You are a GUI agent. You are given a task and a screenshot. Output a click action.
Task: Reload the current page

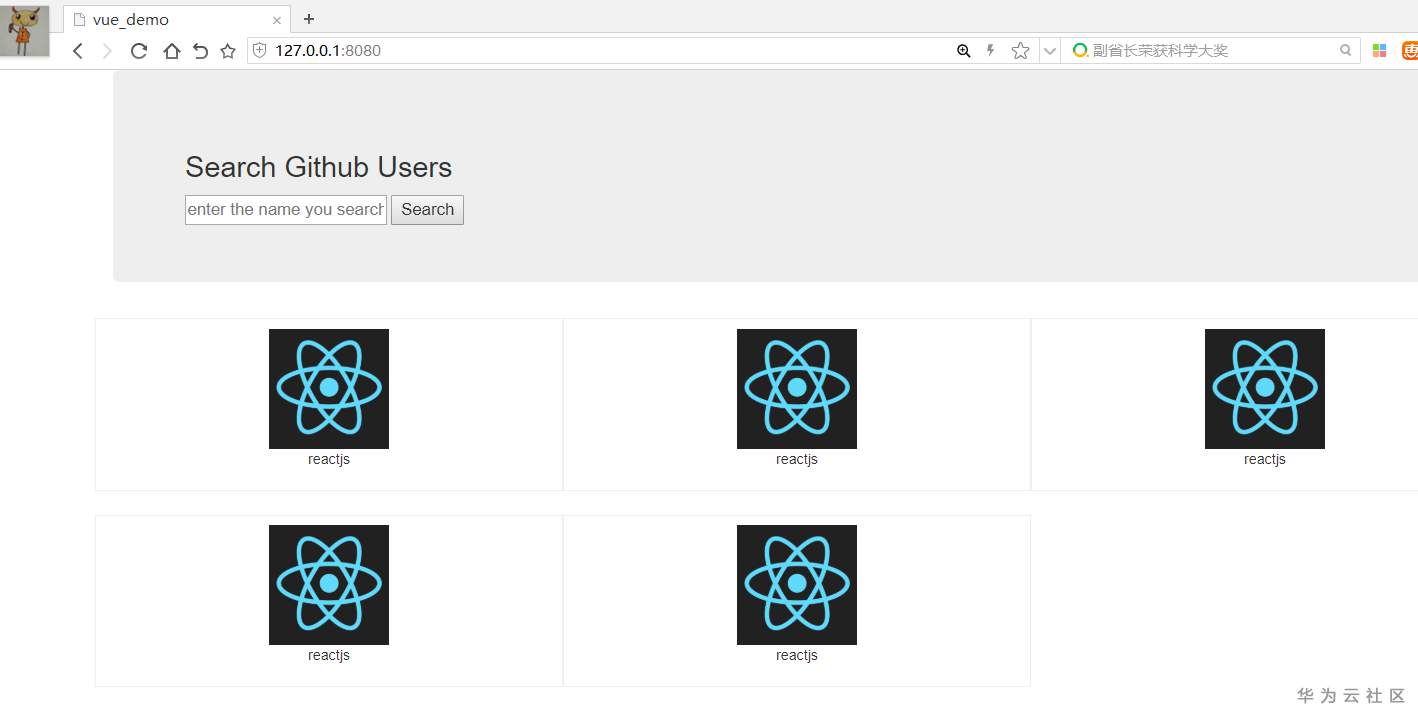pyautogui.click(x=139, y=51)
